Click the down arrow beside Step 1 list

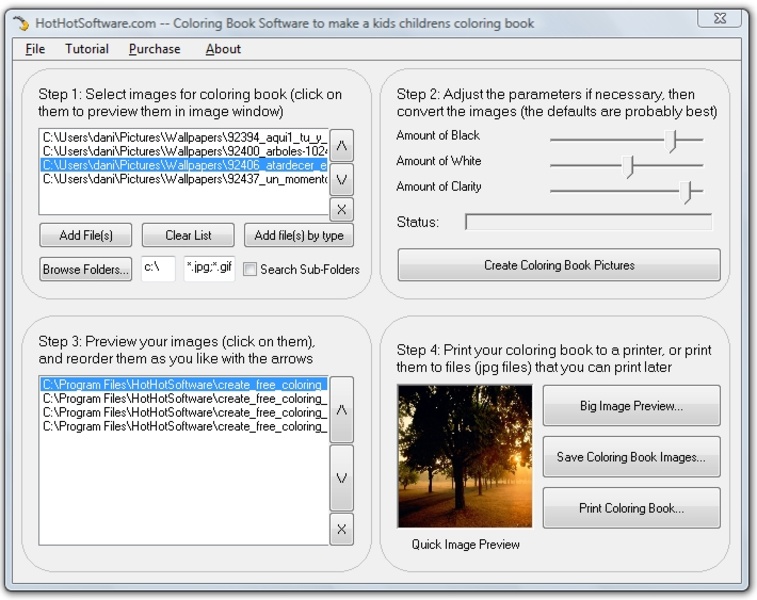[342, 179]
